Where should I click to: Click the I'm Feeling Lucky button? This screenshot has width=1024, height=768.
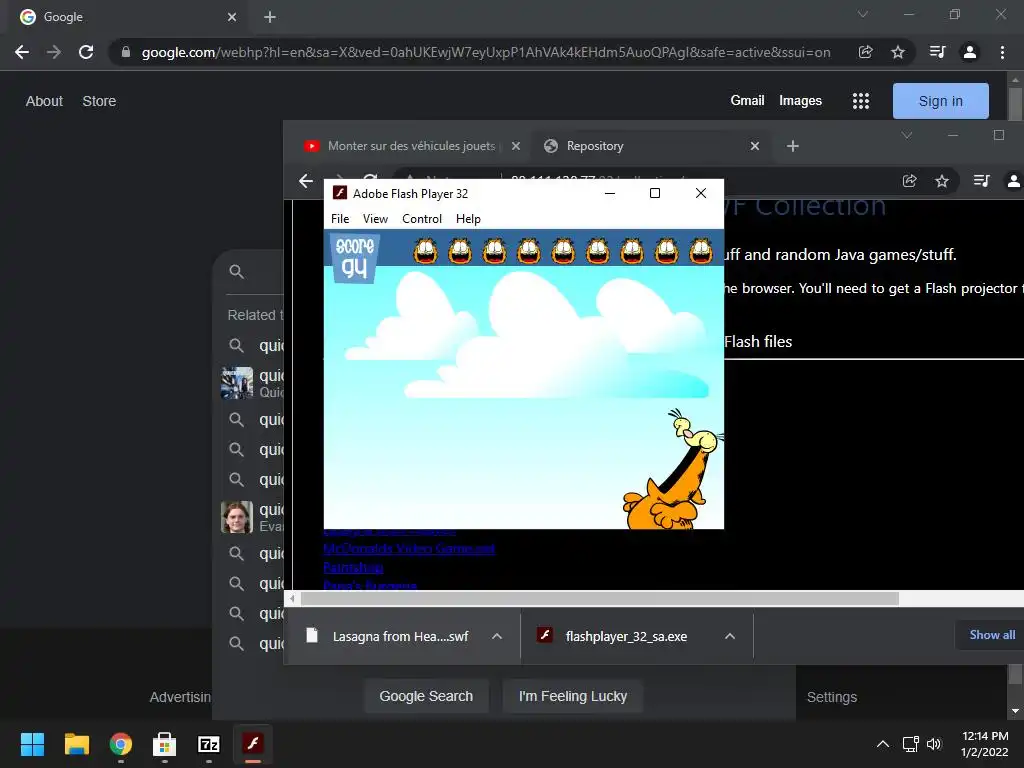[x=573, y=696]
